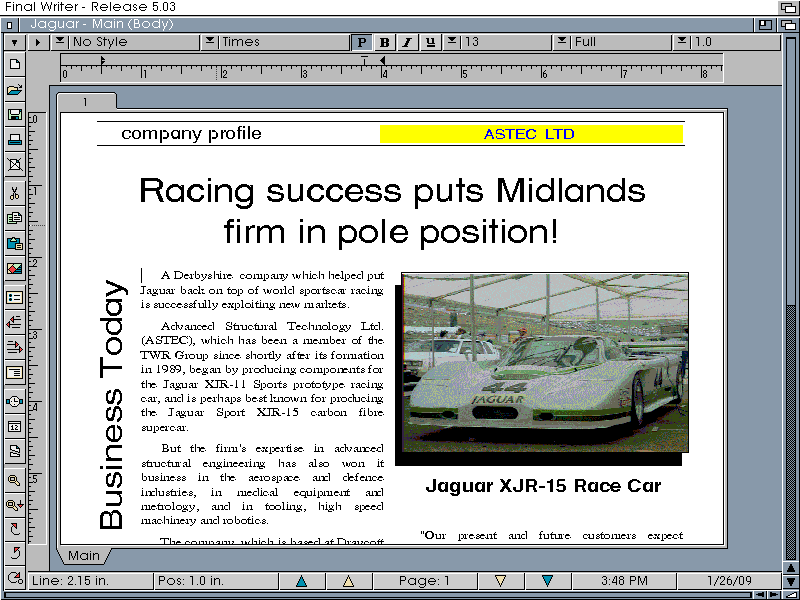This screenshot has width=800, height=600.
Task: Cut the selection with the scissors icon
Action: [x=14, y=193]
